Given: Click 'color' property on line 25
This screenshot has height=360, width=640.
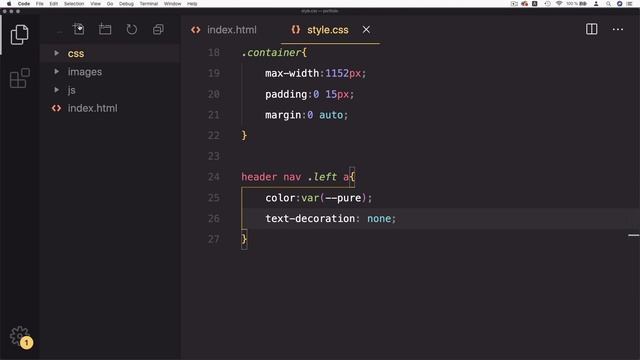Looking at the screenshot, I should pos(280,198).
